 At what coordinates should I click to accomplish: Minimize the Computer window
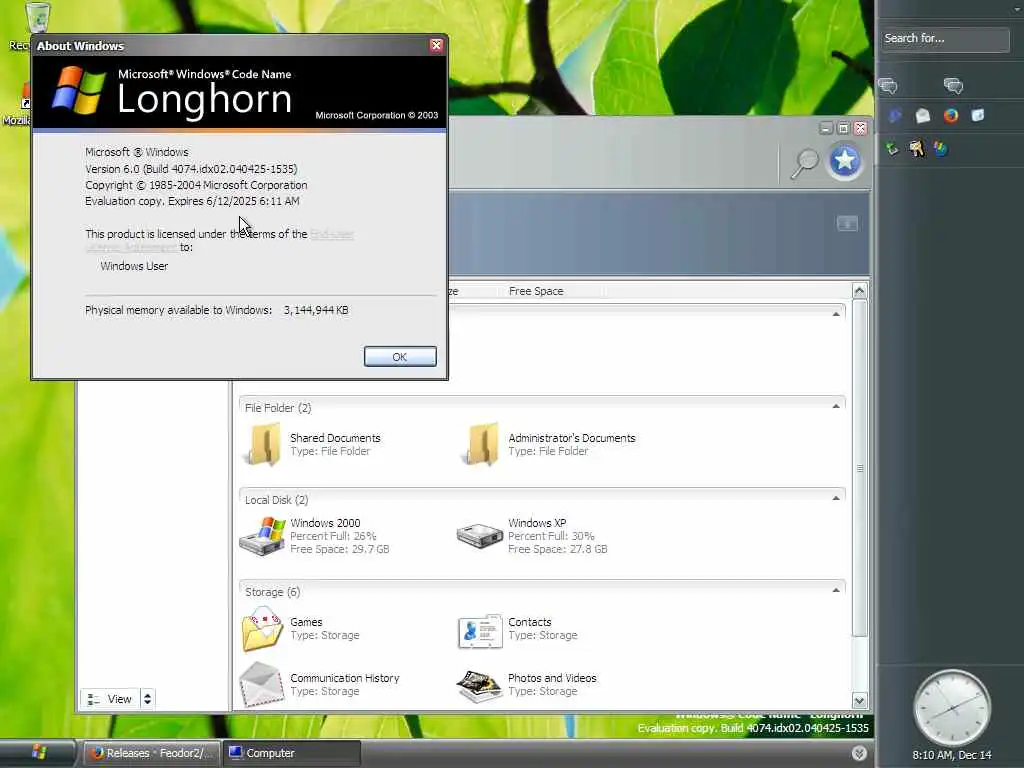coord(825,128)
